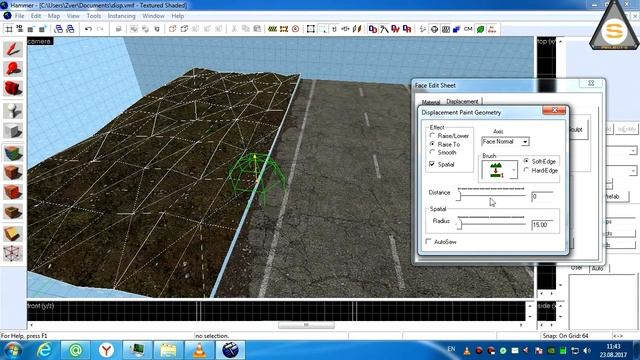
Task: Switch to the Material tab
Action: pyautogui.click(x=431, y=102)
